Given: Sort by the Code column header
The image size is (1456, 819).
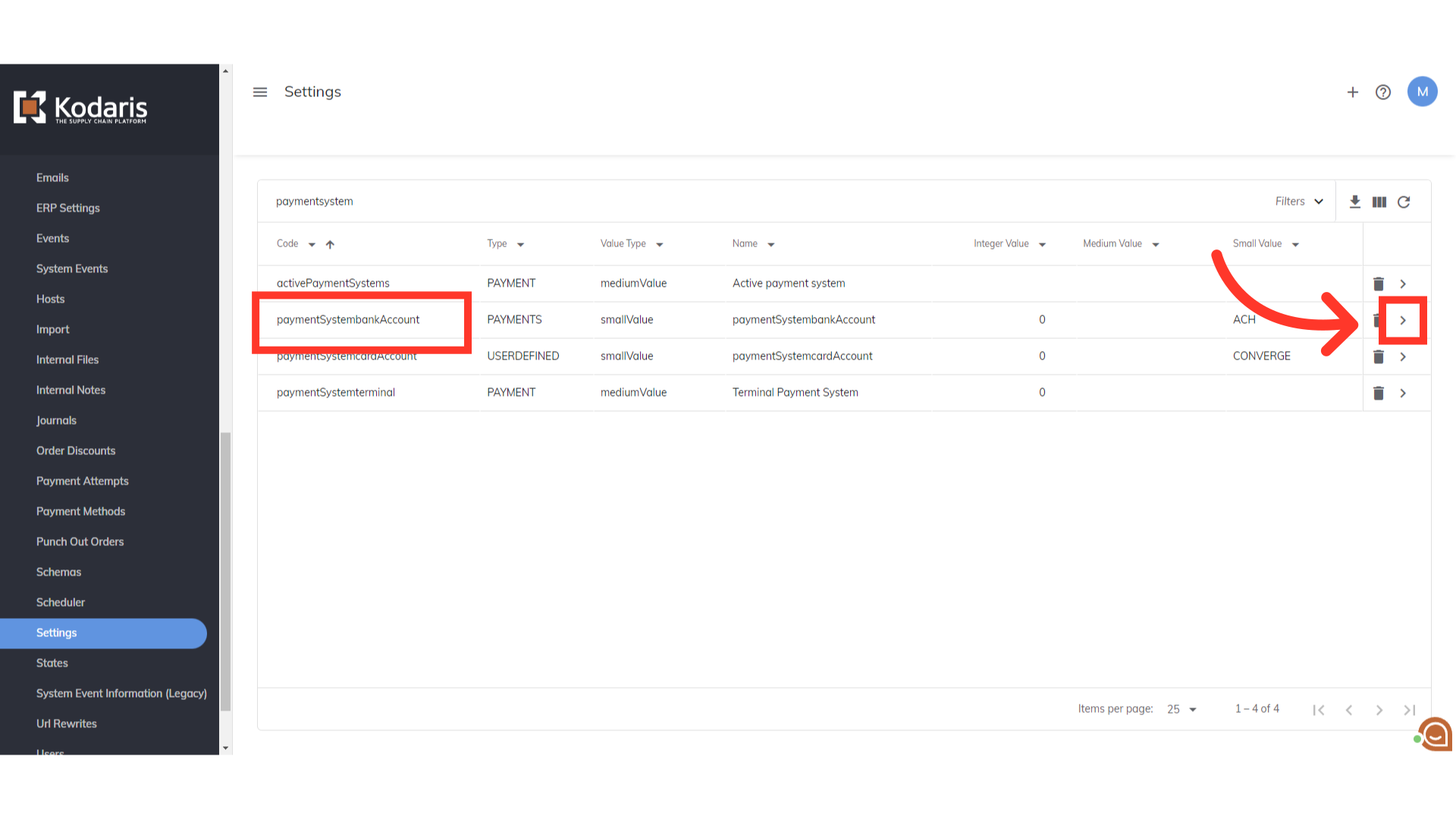Looking at the screenshot, I should pyautogui.click(x=287, y=243).
